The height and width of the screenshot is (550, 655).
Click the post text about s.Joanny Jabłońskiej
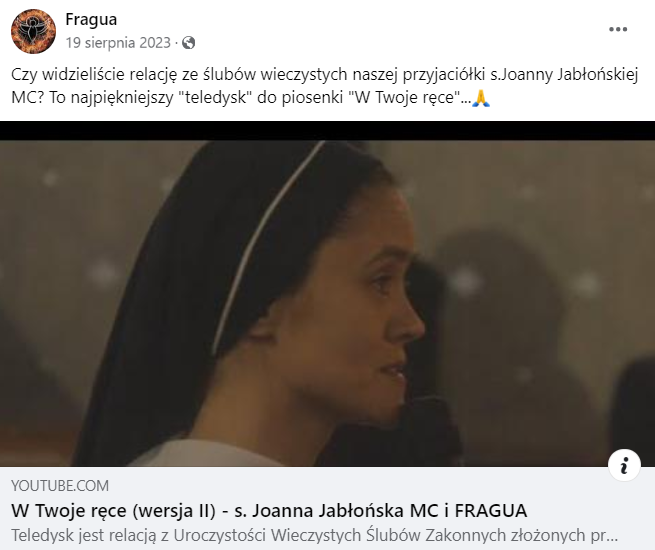[x=325, y=86]
